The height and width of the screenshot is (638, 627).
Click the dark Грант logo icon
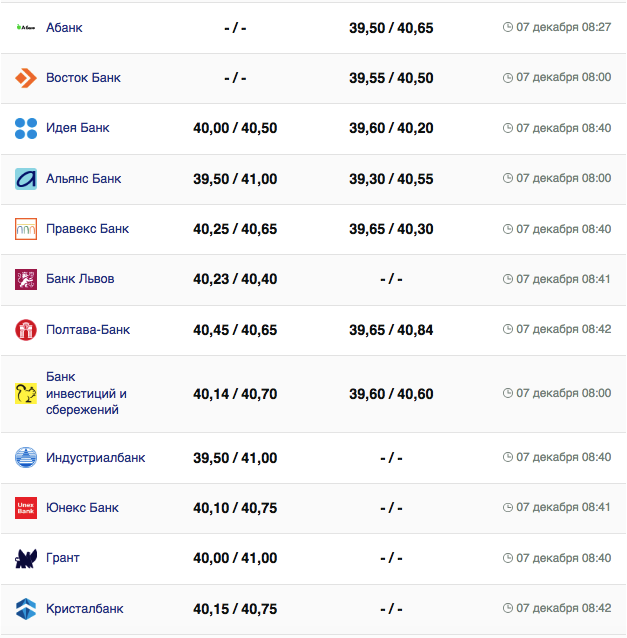pyautogui.click(x=26, y=558)
